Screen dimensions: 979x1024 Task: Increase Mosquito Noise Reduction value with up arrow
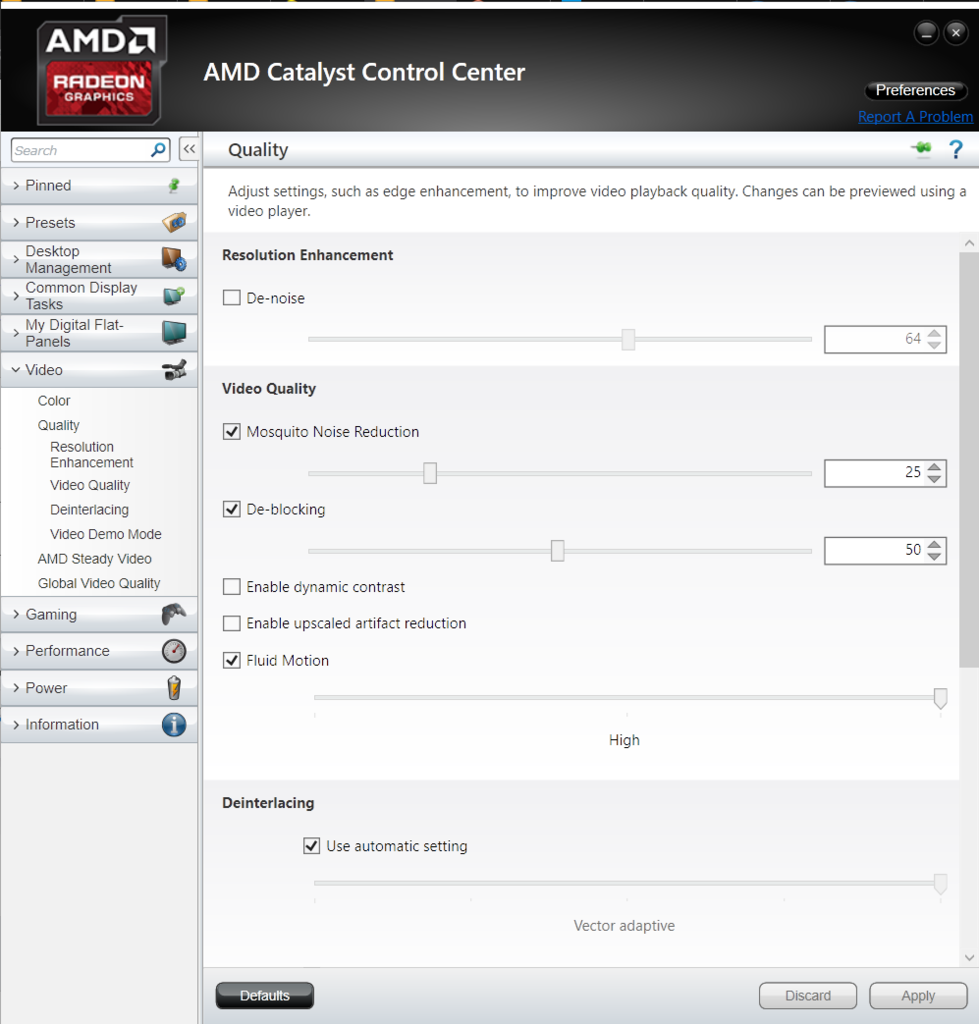[x=935, y=466]
